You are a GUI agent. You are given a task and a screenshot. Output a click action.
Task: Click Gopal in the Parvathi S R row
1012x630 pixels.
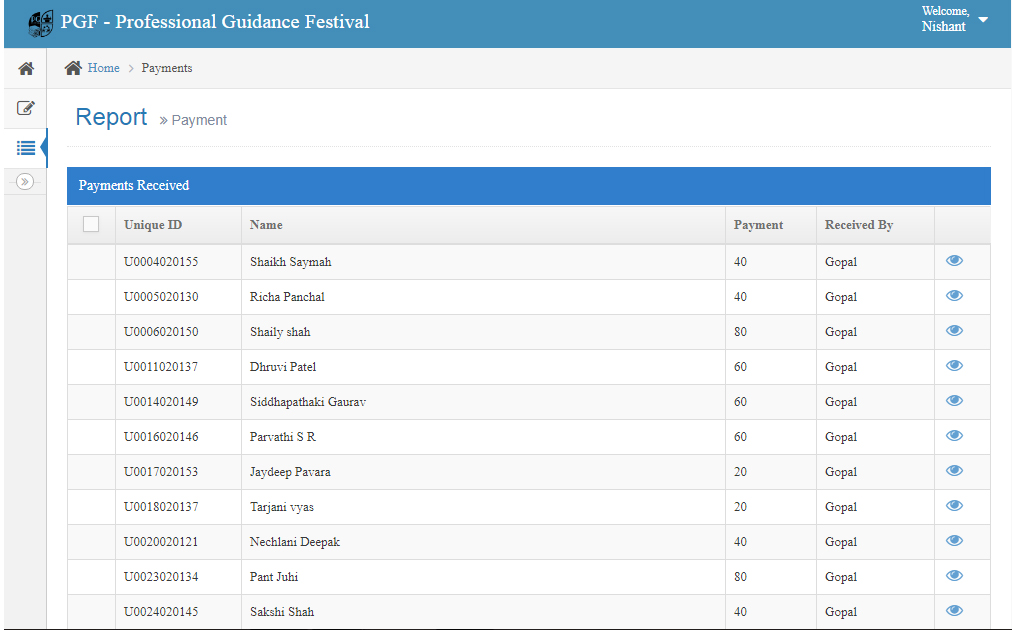click(x=841, y=437)
